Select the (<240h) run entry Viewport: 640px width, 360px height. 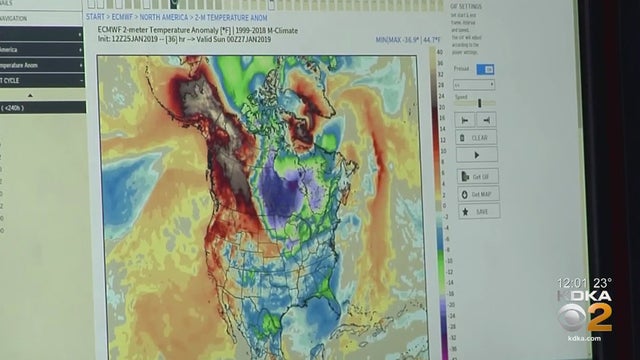[x=42, y=108]
